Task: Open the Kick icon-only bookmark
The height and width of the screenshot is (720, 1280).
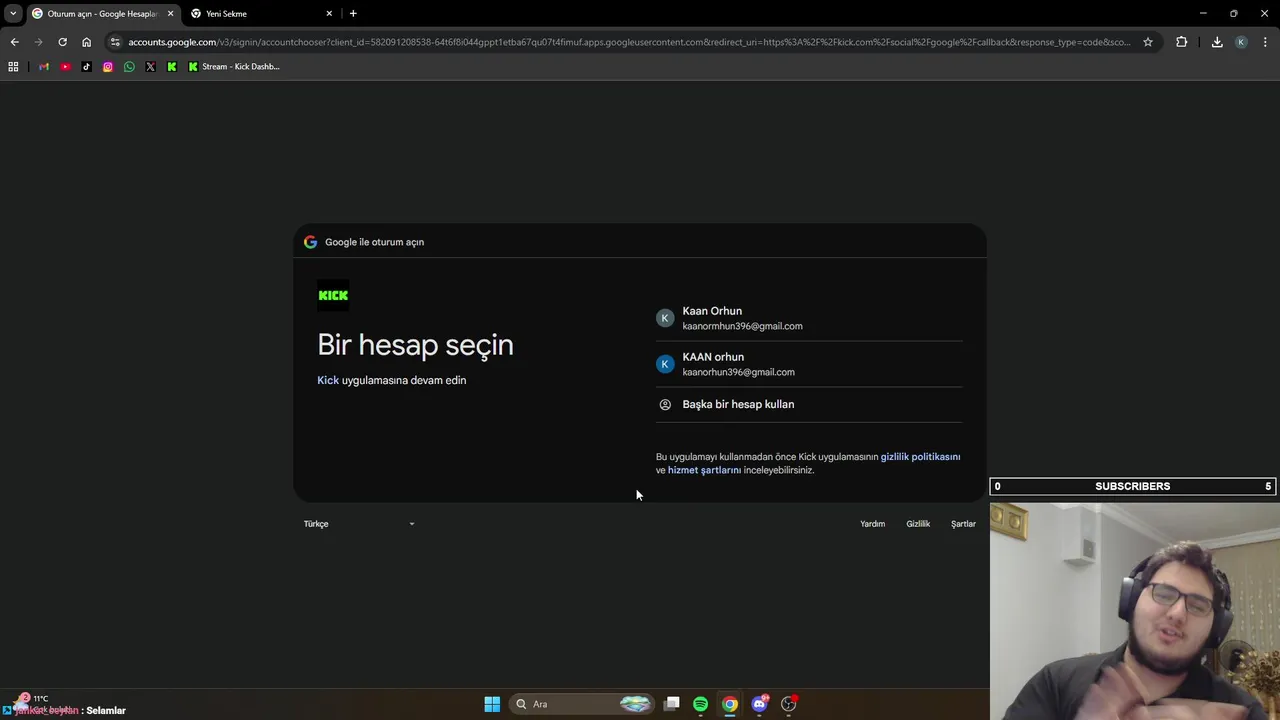Action: [x=172, y=67]
